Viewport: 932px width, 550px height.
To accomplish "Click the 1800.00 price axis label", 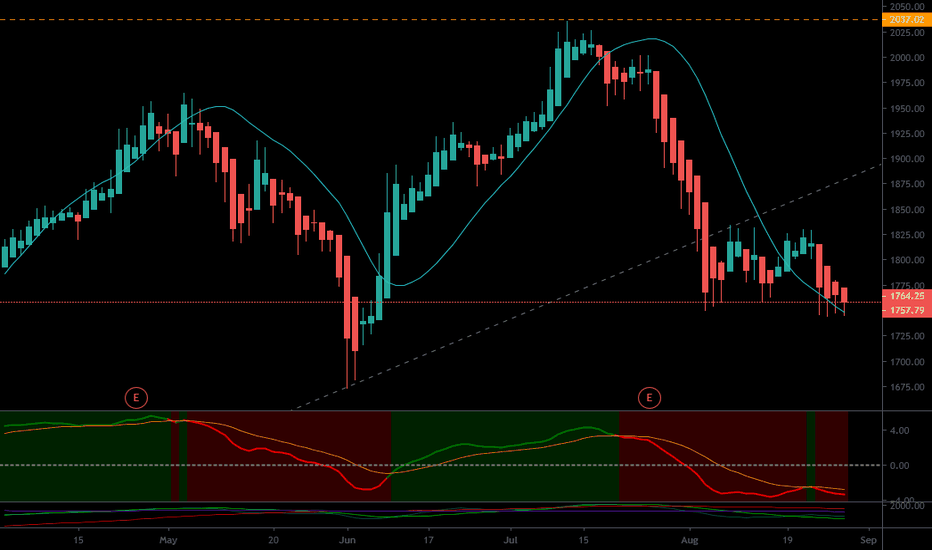I will click(x=907, y=260).
